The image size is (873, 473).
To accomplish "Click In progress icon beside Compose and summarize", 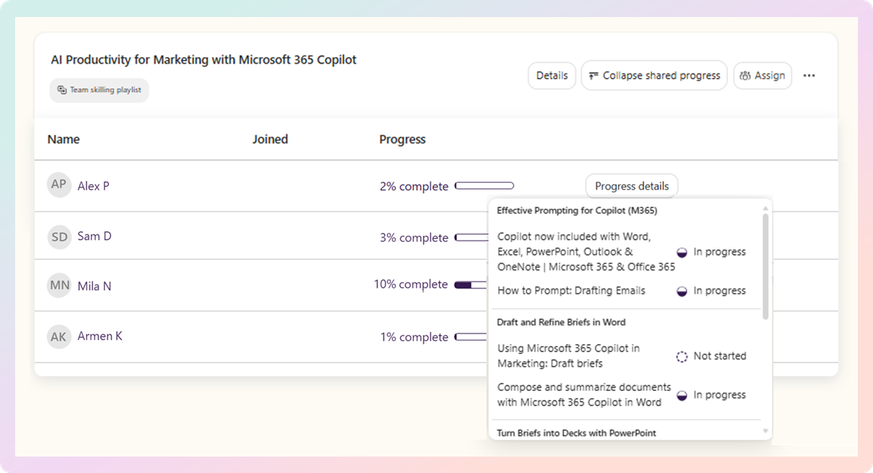I will pos(681,396).
